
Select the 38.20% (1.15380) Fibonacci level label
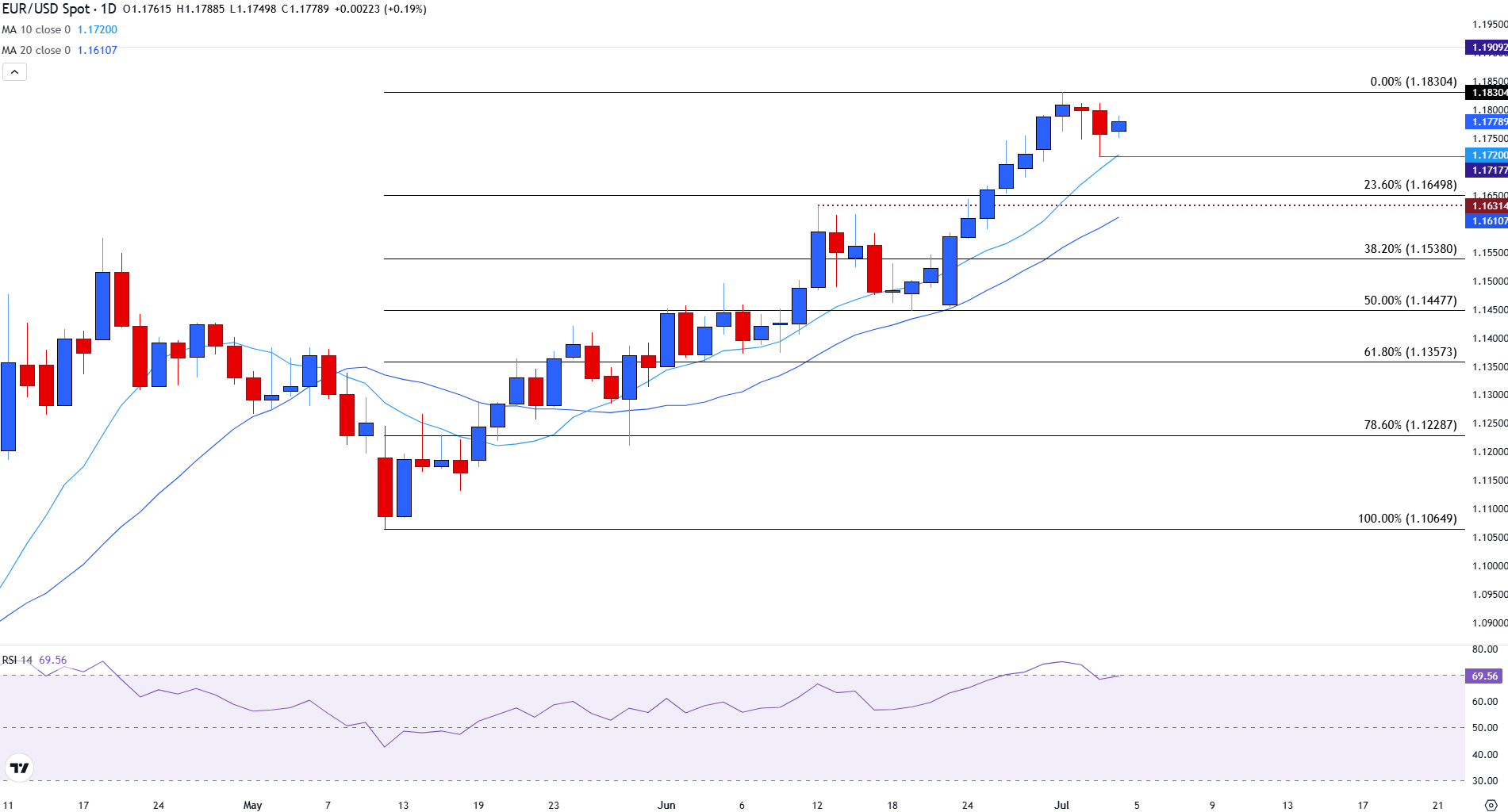pyautogui.click(x=1410, y=249)
